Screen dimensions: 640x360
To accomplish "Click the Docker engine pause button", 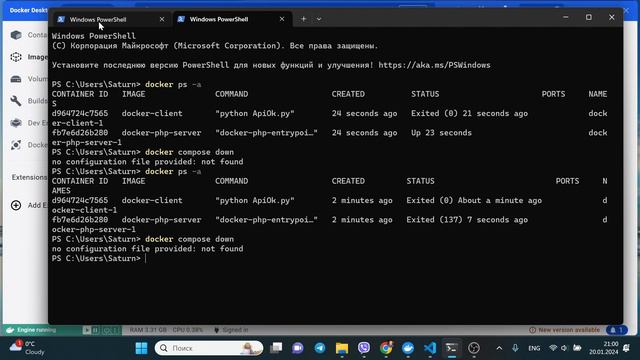I will pos(95,330).
